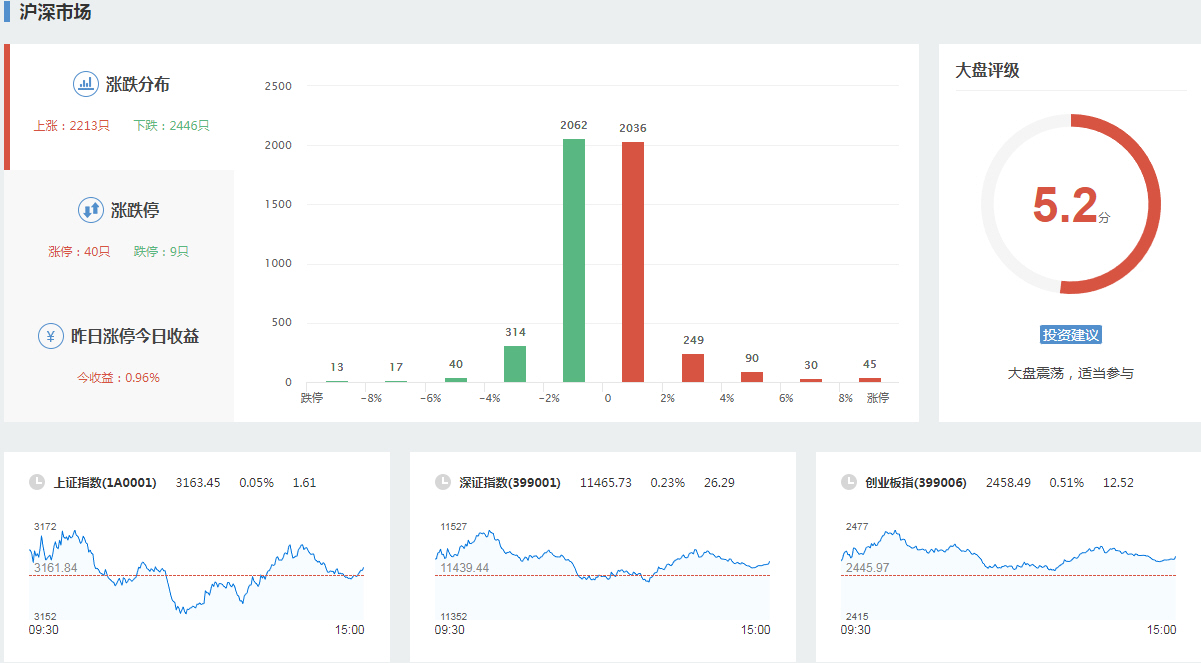
Task: Switch to the 涨跌停 tab
Action: [x=120, y=229]
